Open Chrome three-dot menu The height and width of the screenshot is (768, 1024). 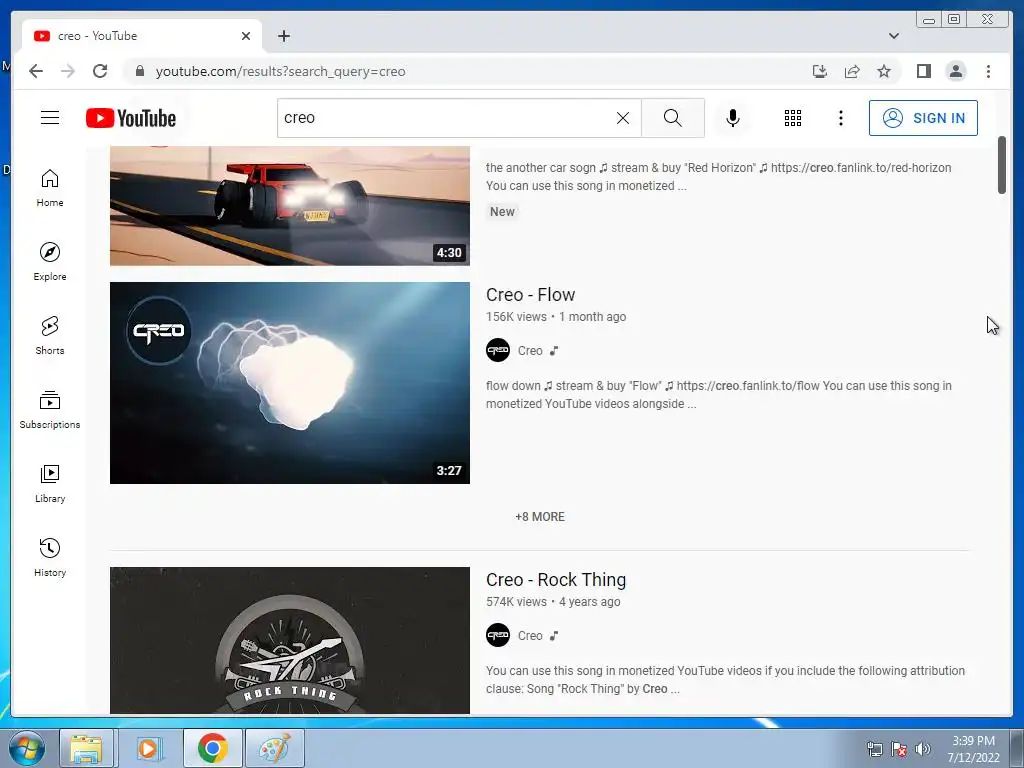(x=988, y=71)
